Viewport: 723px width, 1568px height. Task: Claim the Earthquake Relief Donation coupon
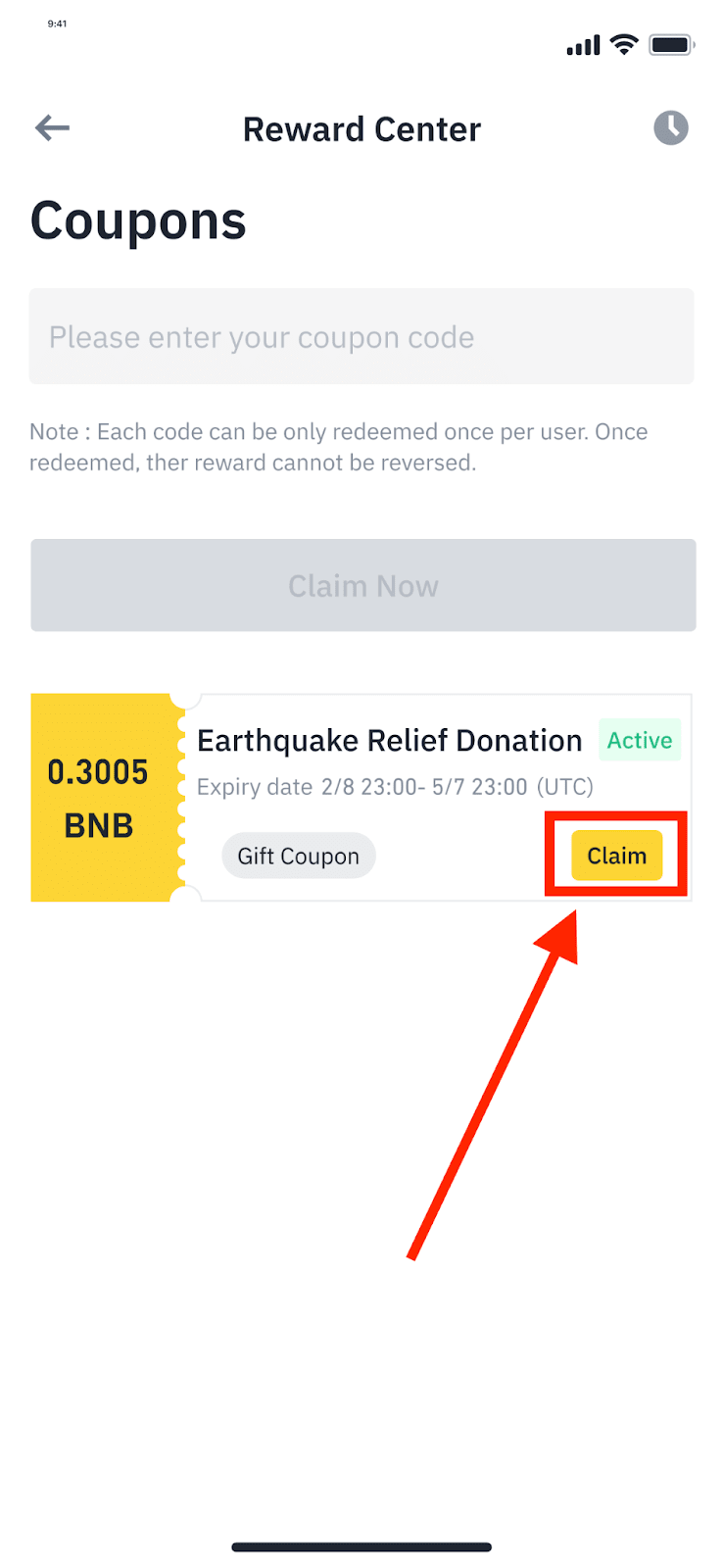(x=617, y=856)
